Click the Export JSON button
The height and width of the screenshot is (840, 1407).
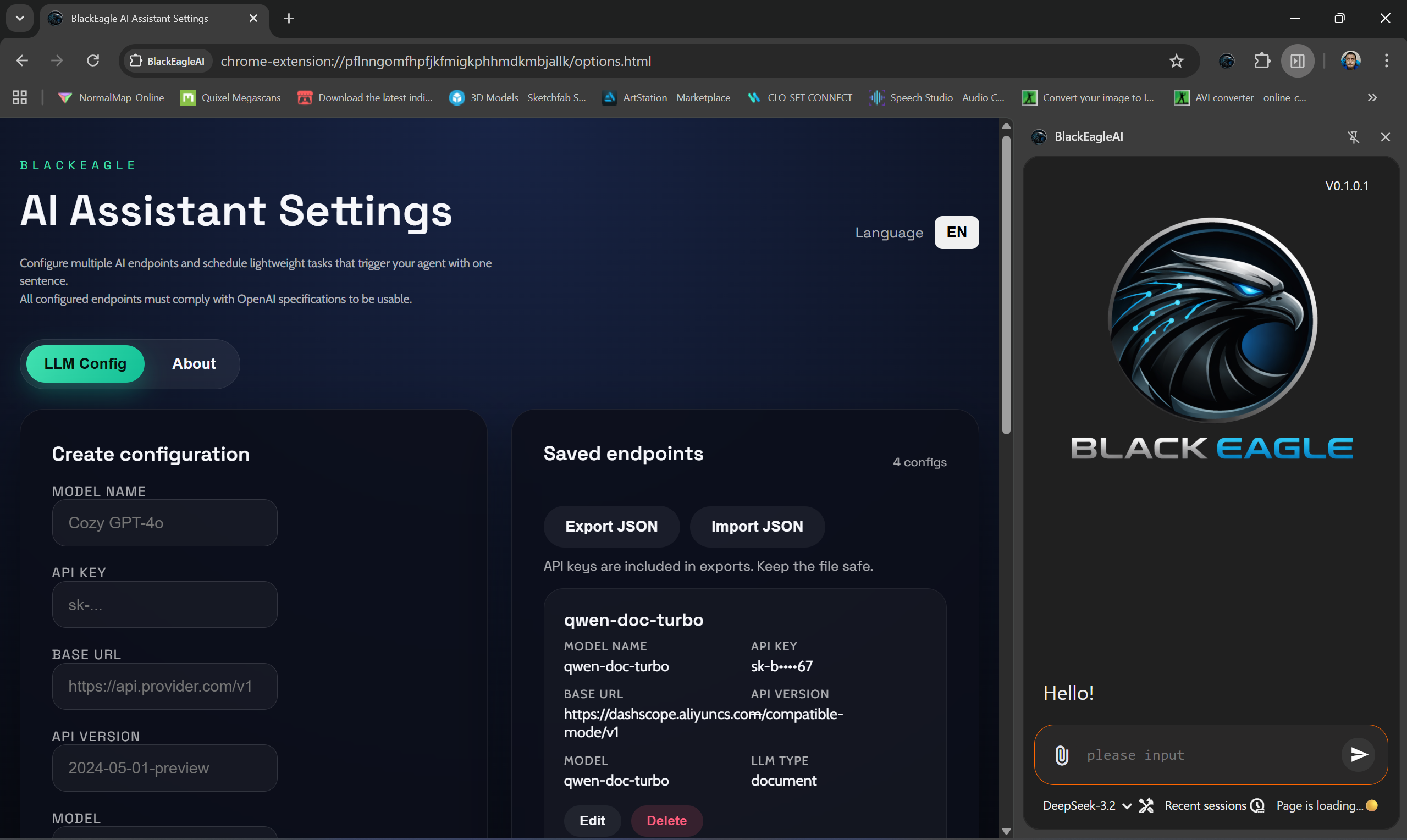tap(611, 526)
